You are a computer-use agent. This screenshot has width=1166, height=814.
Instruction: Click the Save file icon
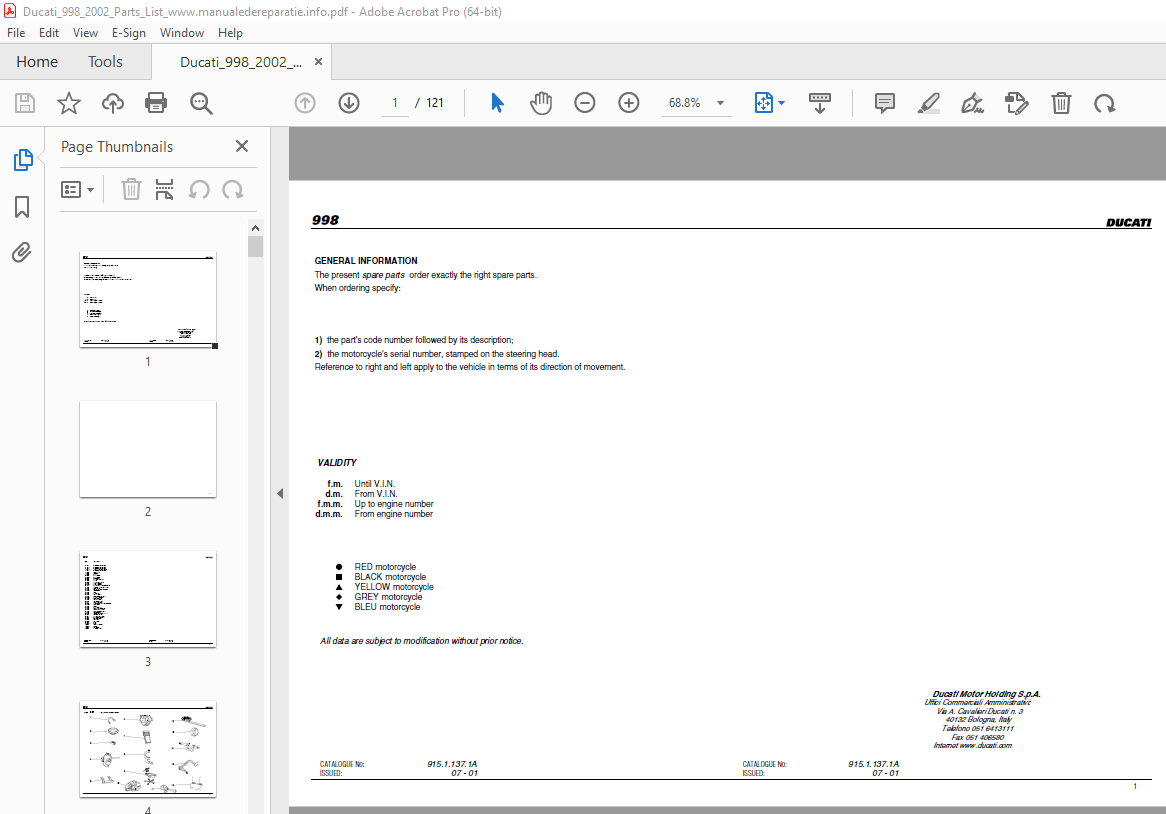[25, 103]
